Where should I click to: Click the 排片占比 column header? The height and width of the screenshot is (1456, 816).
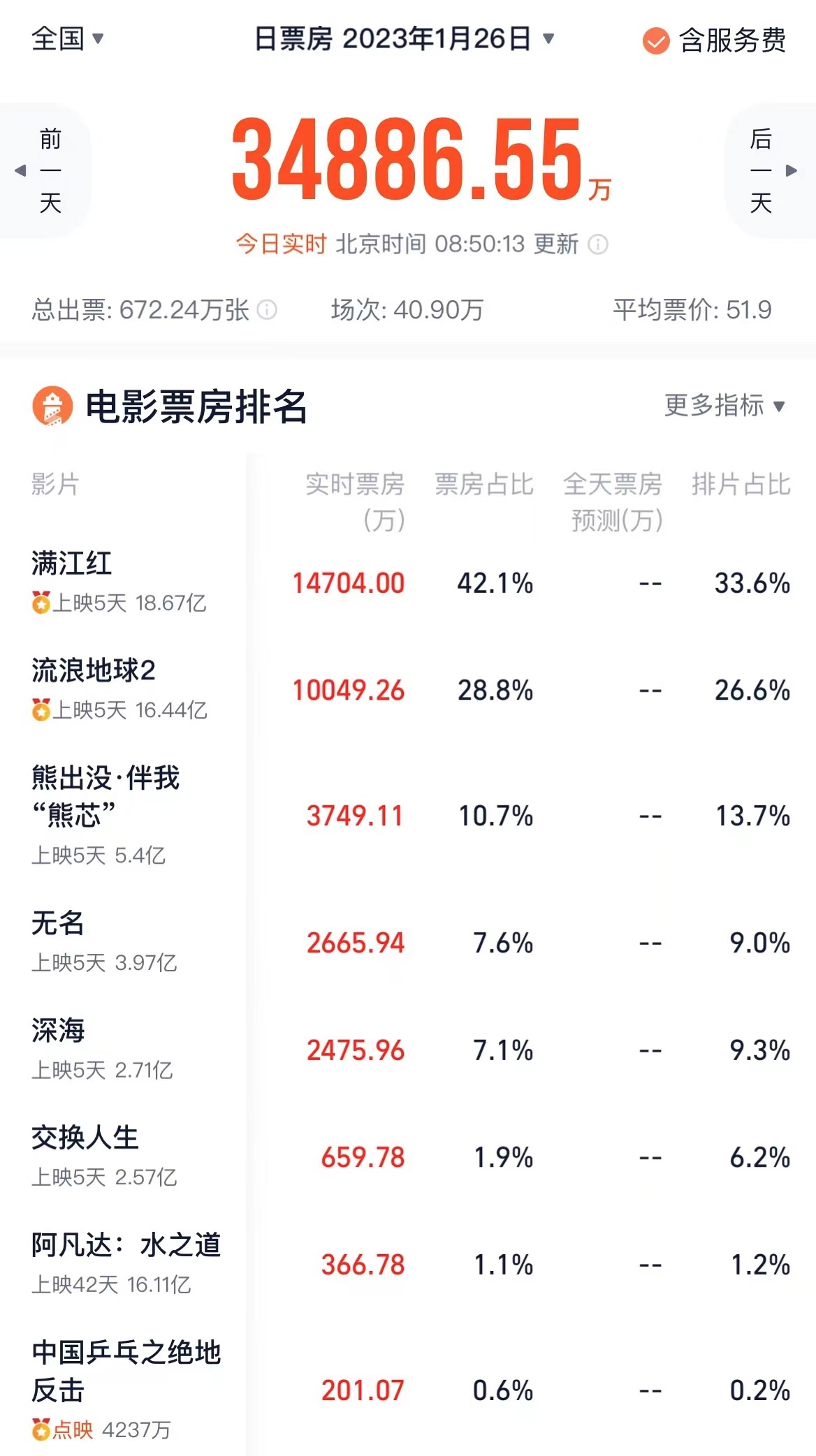pyautogui.click(x=741, y=484)
